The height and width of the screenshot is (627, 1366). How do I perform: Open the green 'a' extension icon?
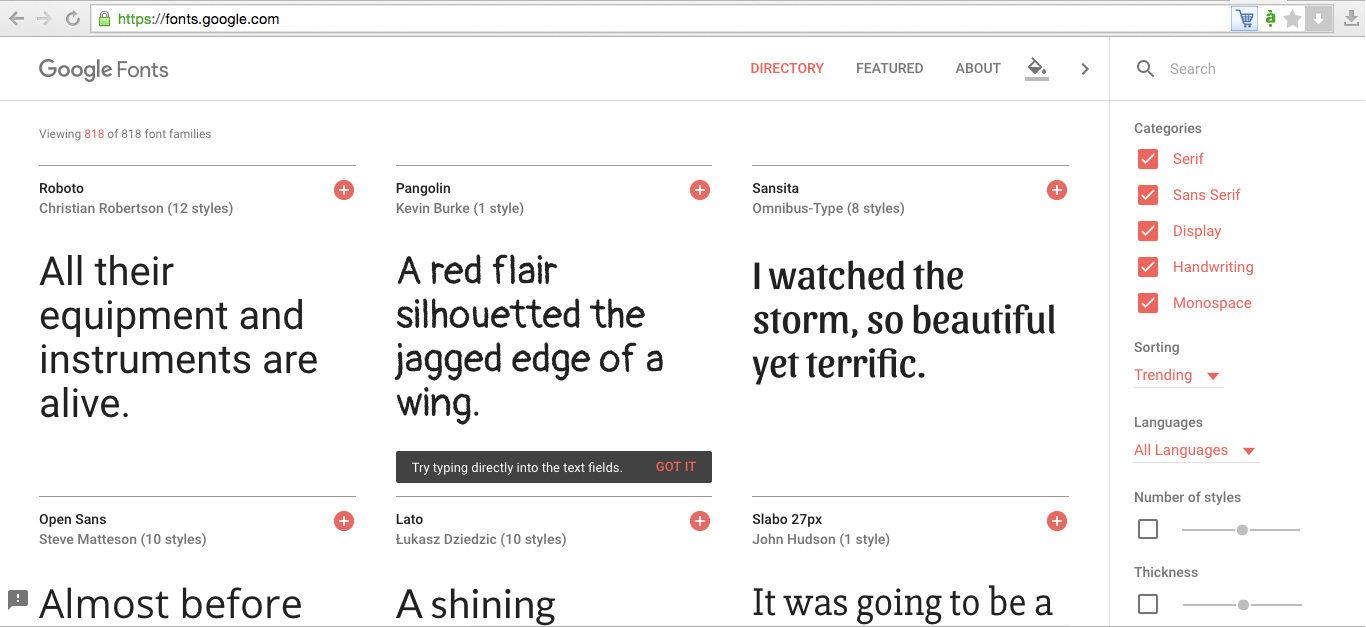pyautogui.click(x=1270, y=18)
